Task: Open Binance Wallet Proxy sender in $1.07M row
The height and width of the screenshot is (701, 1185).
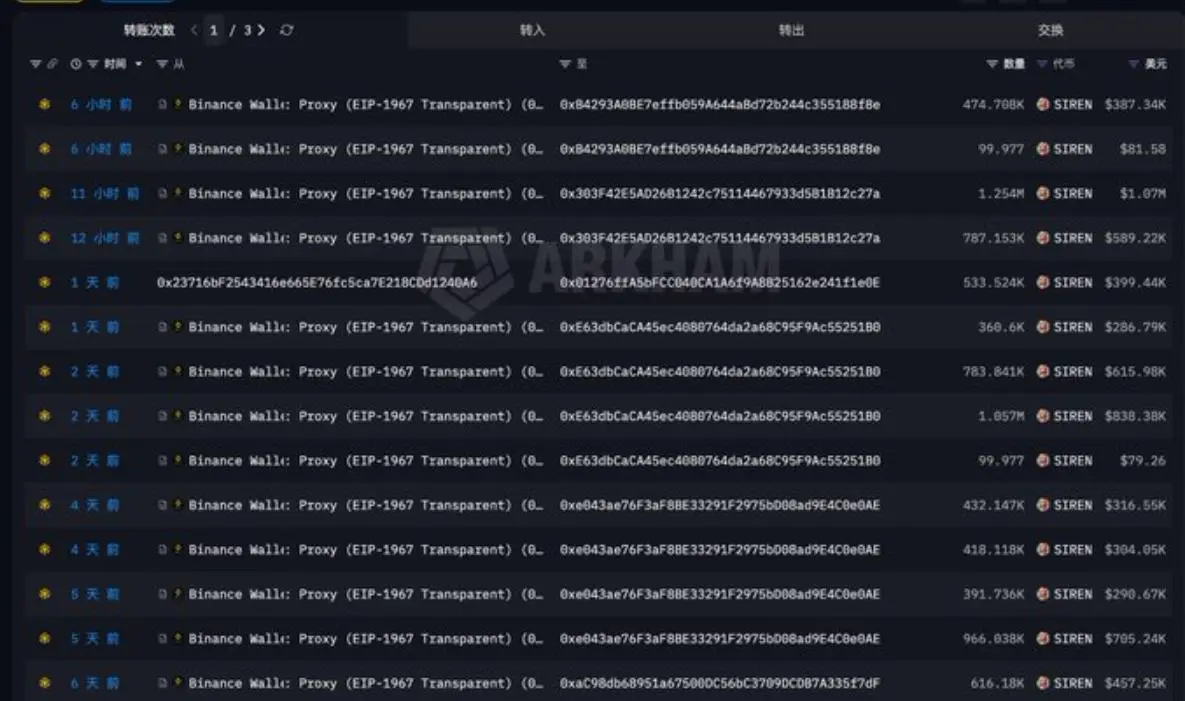Action: pyautogui.click(x=366, y=193)
